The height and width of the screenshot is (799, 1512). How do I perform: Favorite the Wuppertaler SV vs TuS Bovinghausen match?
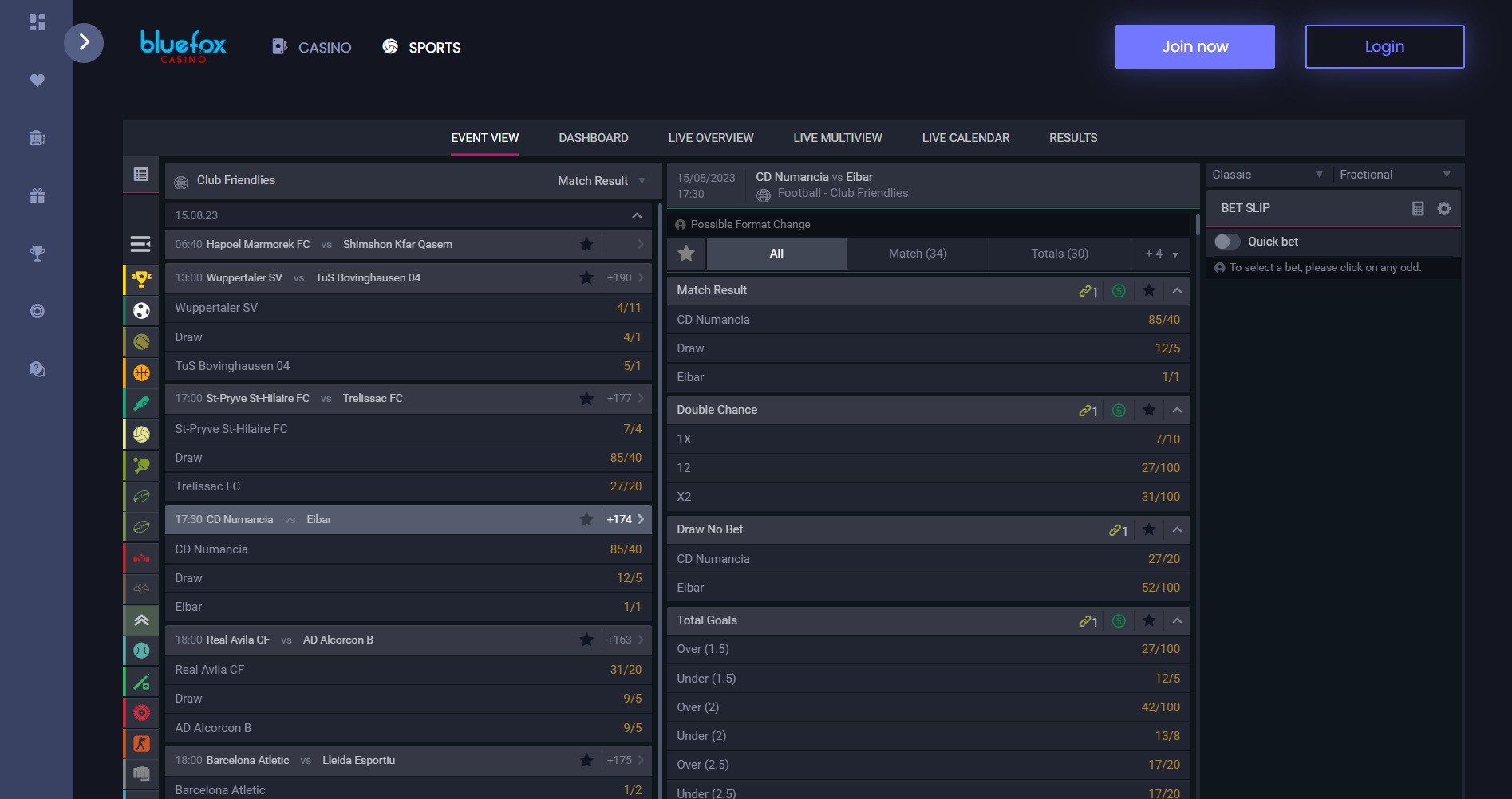pyautogui.click(x=586, y=277)
